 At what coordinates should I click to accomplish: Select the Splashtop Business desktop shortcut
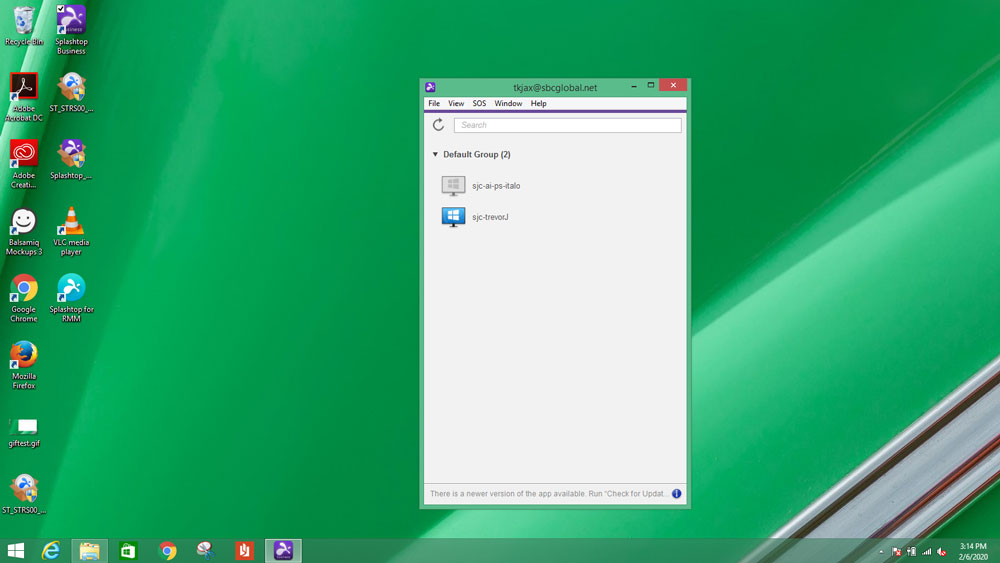point(71,30)
